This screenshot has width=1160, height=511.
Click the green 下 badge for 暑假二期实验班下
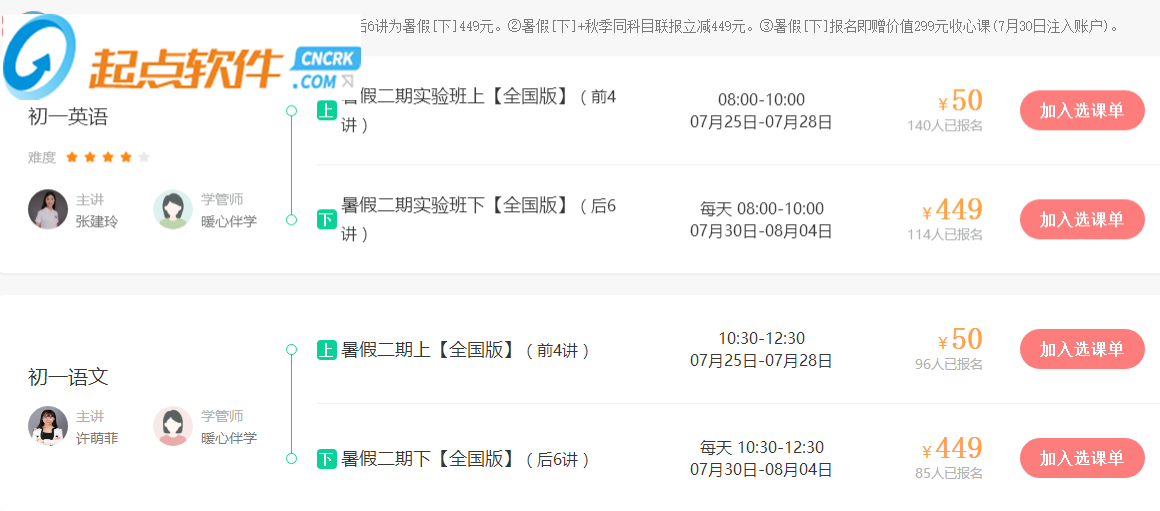326,219
